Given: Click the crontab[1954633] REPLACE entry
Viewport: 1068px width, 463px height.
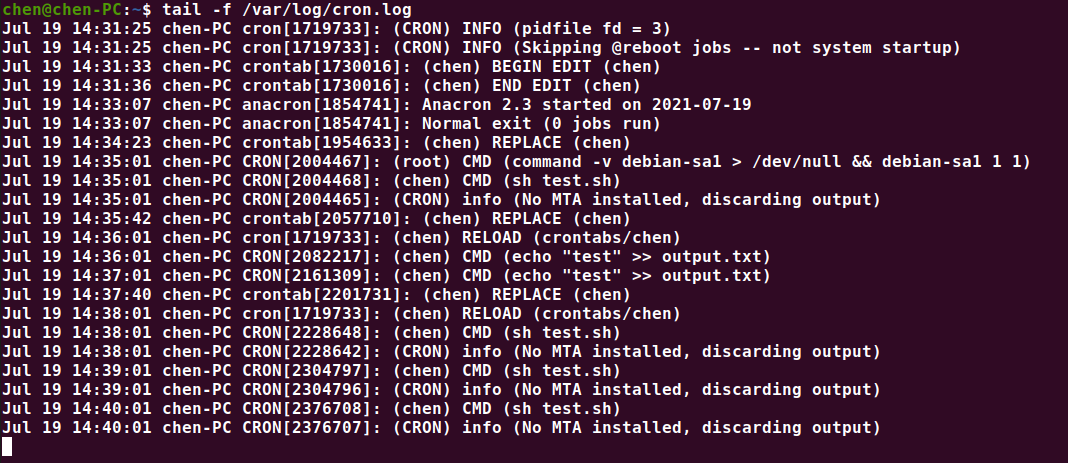Looking at the screenshot, I should tap(317, 143).
